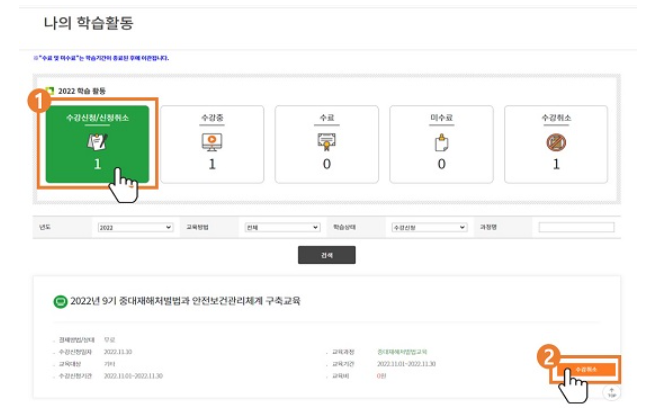The height and width of the screenshot is (409, 645).
Task: Open the 학습상태 dropdown showing 수강신청
Action: pyautogui.click(x=429, y=227)
